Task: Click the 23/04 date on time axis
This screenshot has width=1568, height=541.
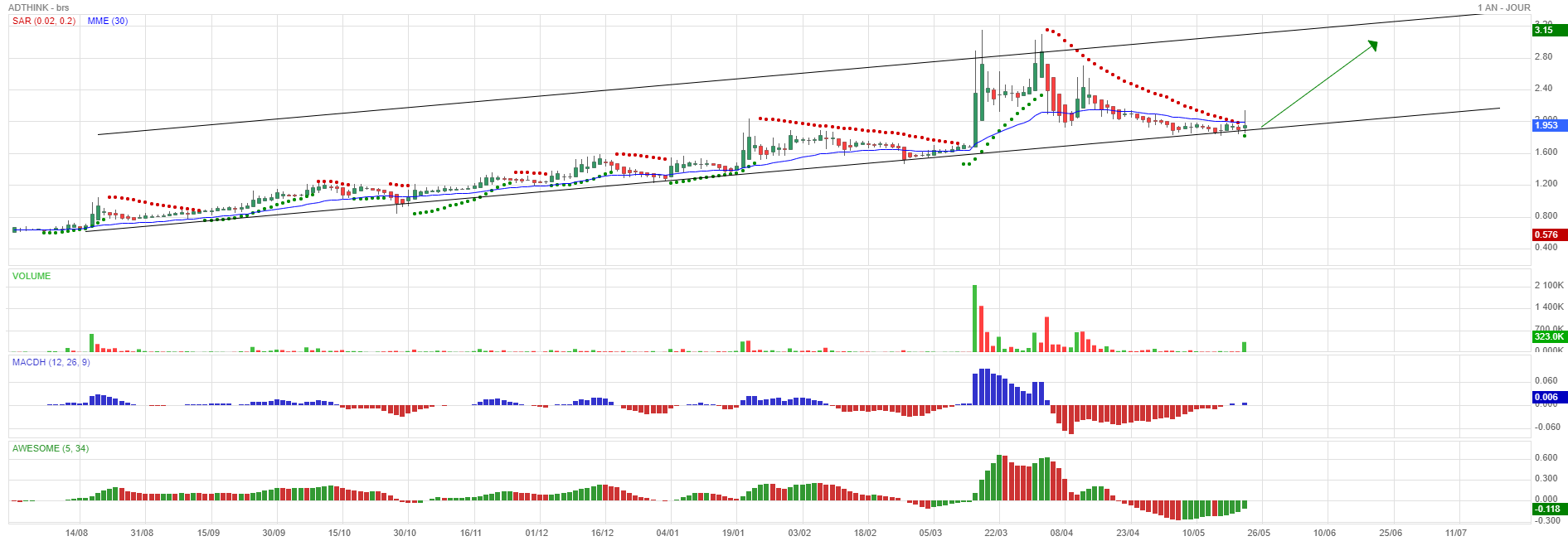Action: [x=1128, y=533]
